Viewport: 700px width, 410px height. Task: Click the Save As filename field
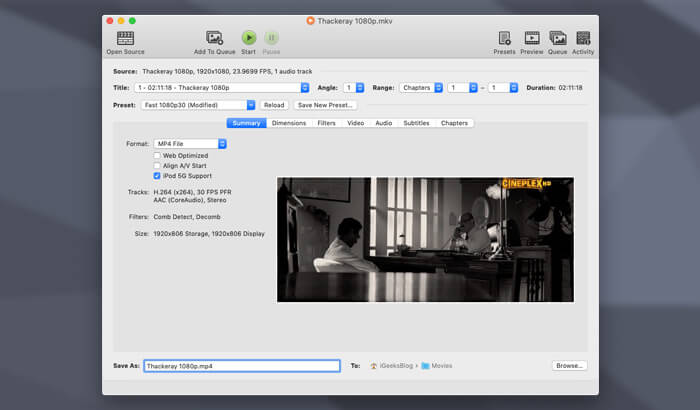point(242,366)
